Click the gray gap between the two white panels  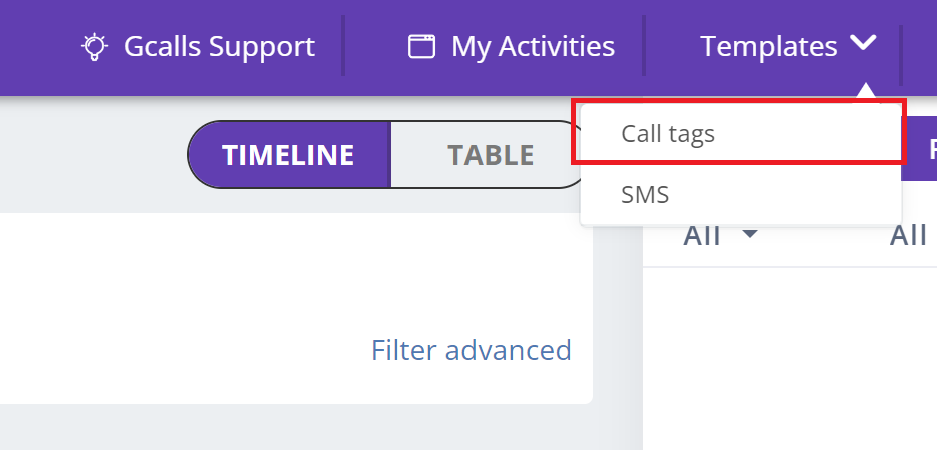[x=617, y=330]
